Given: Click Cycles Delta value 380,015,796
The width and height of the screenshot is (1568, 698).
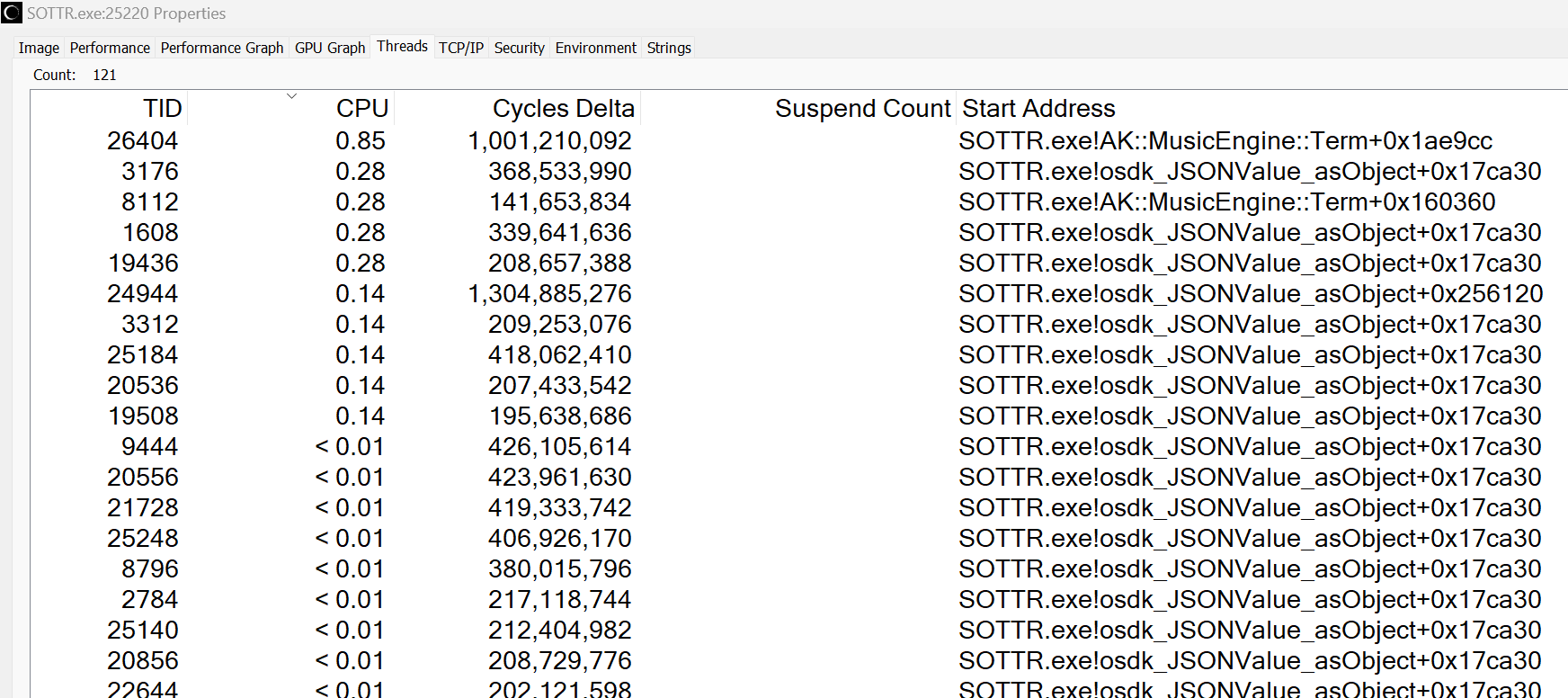Looking at the screenshot, I should tap(560, 568).
